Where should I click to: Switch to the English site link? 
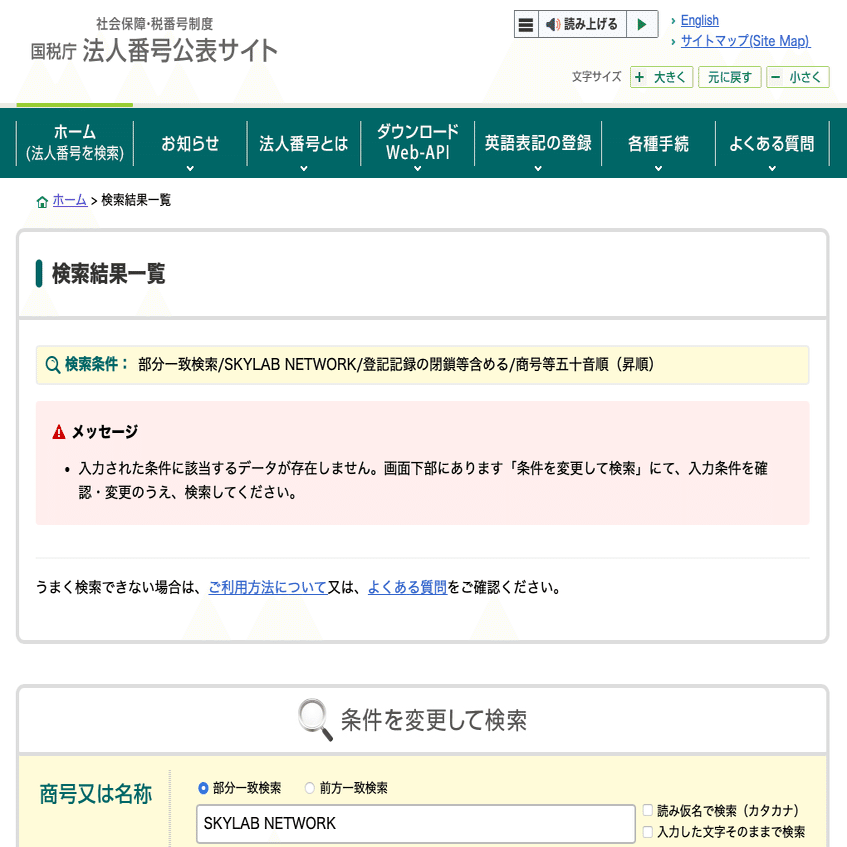(x=700, y=21)
